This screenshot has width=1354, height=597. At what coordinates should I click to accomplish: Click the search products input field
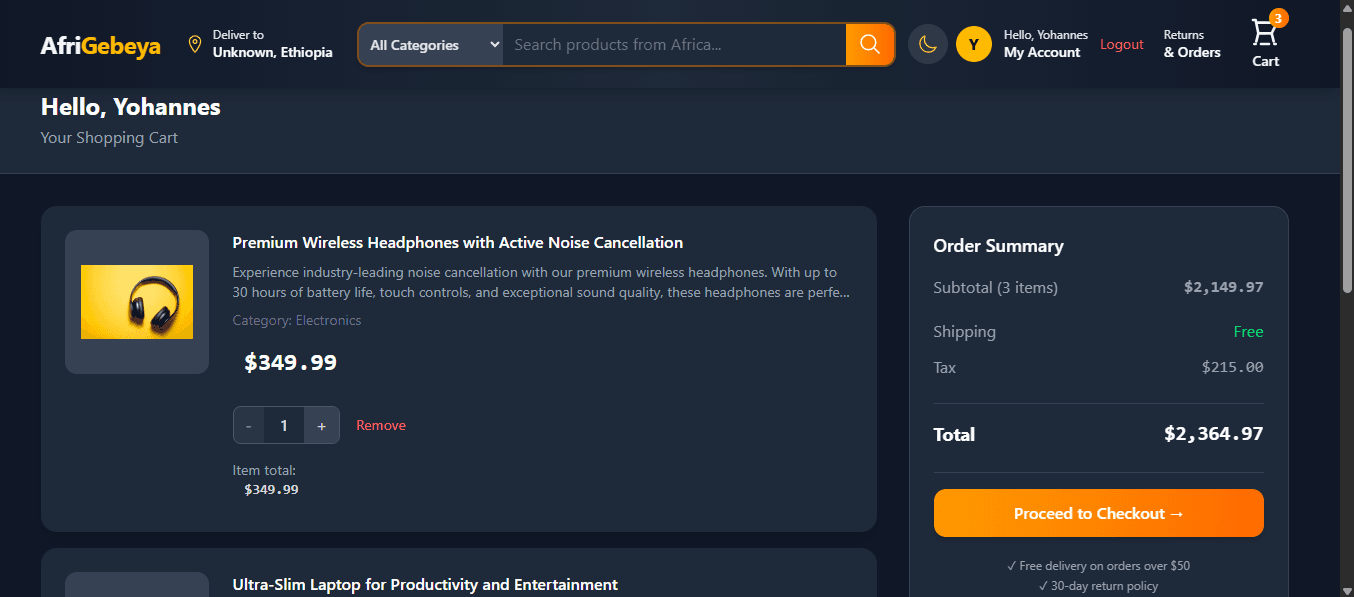[x=674, y=45]
